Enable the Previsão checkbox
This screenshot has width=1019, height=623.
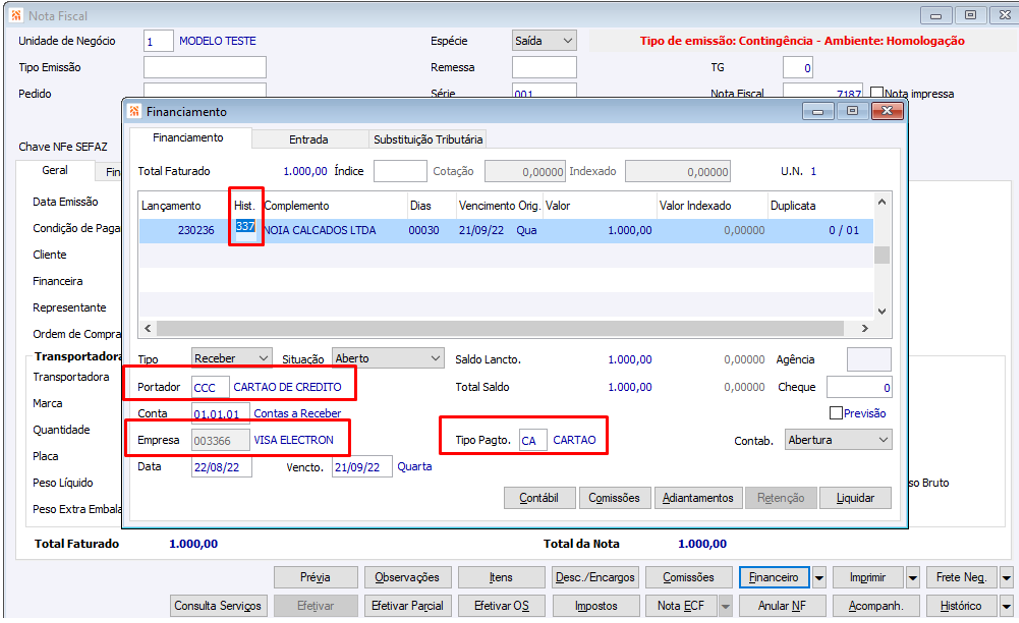[x=836, y=413]
